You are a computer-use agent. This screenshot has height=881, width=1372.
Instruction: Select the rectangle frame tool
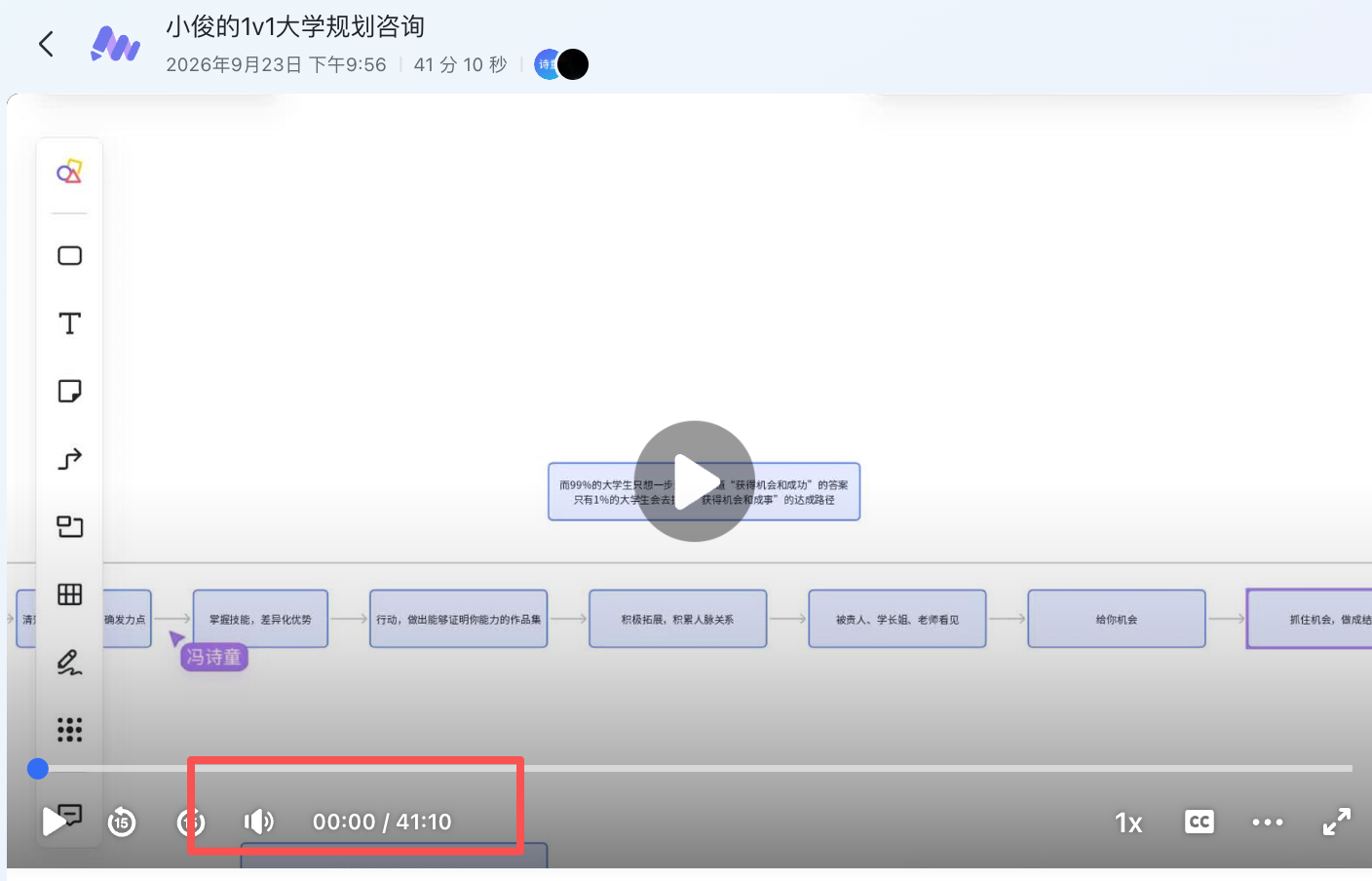click(x=69, y=255)
